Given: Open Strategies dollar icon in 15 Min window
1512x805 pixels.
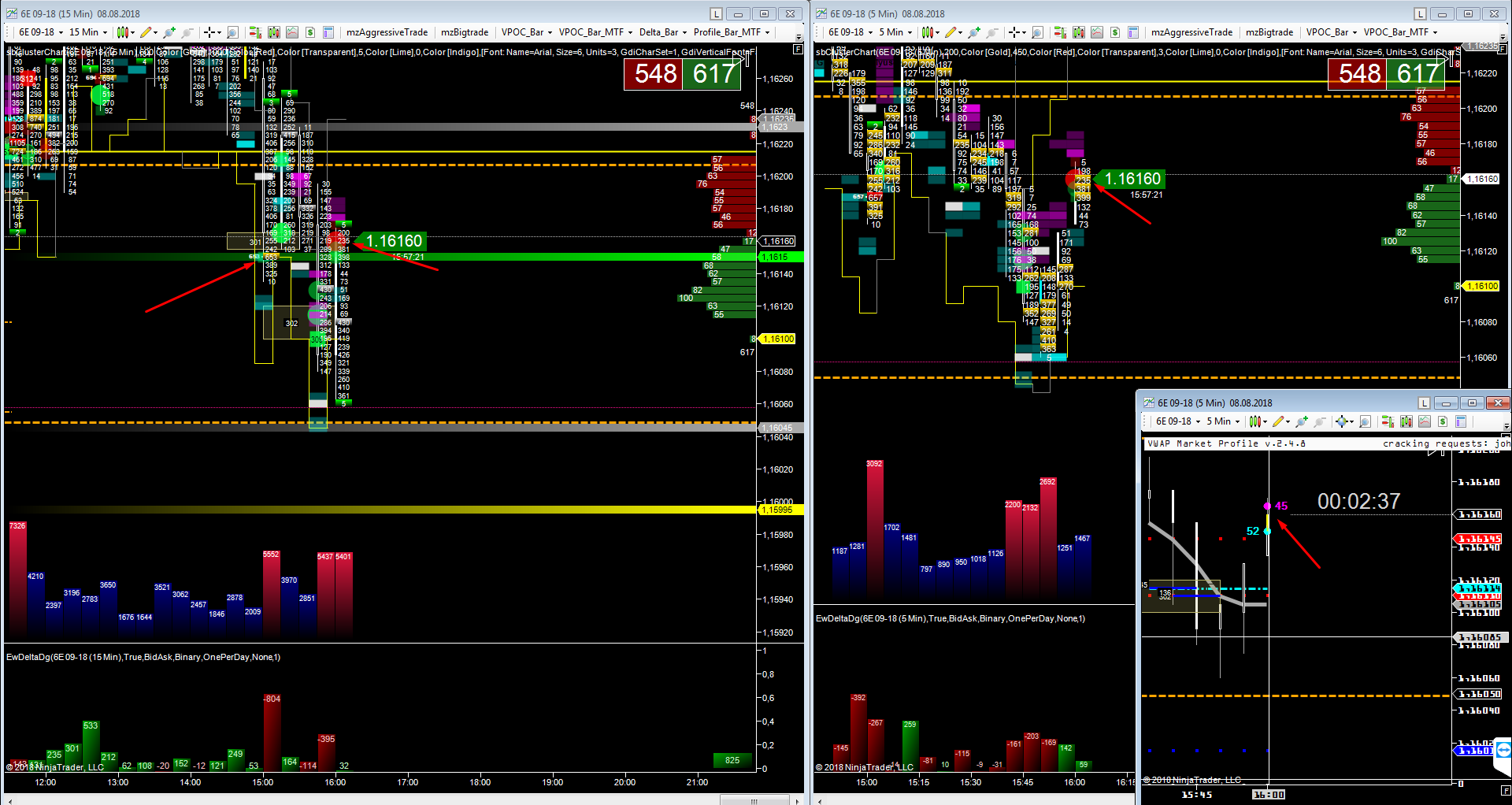Looking at the screenshot, I should (310, 32).
